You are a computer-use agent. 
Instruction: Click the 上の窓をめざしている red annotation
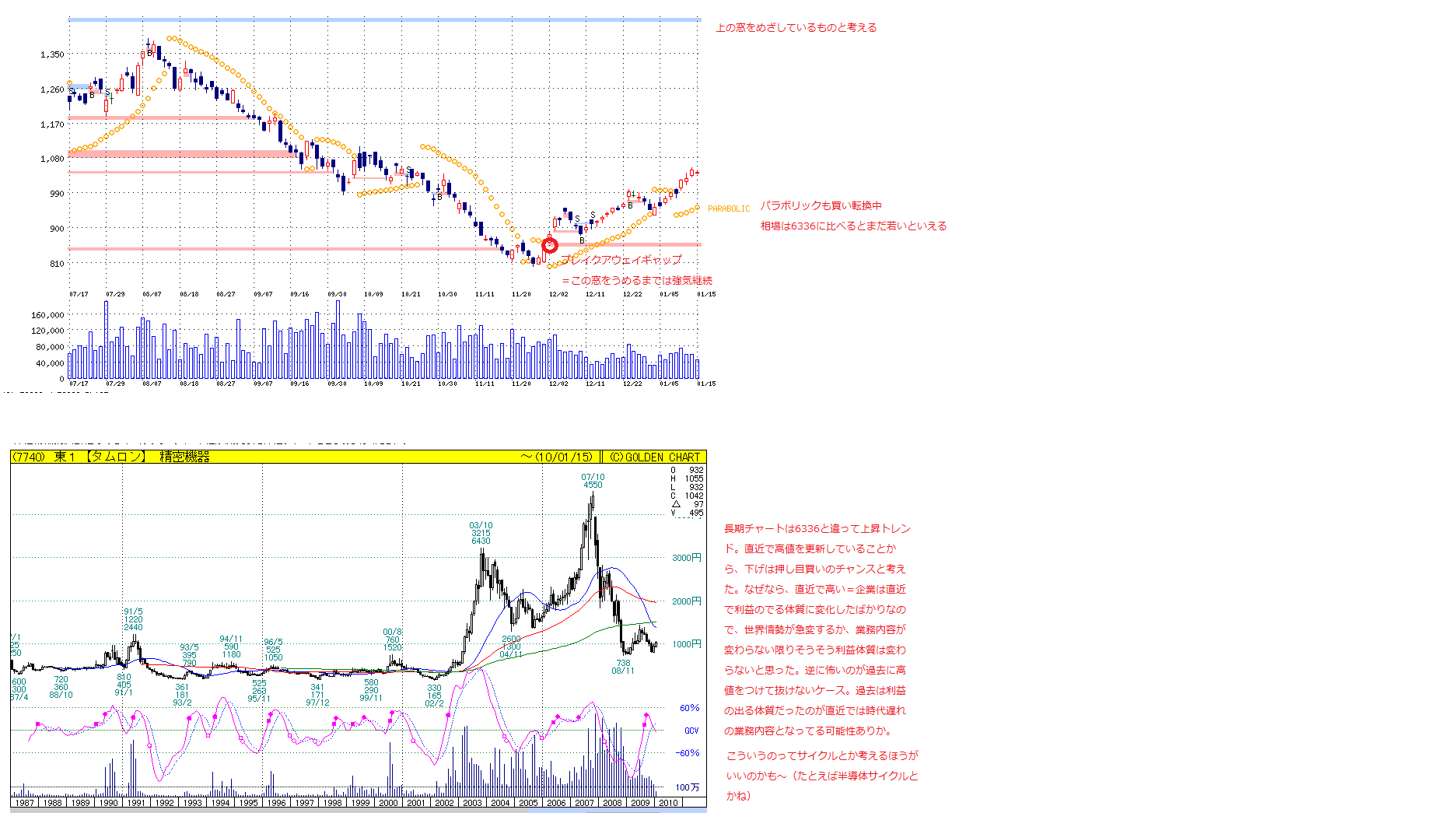click(796, 28)
